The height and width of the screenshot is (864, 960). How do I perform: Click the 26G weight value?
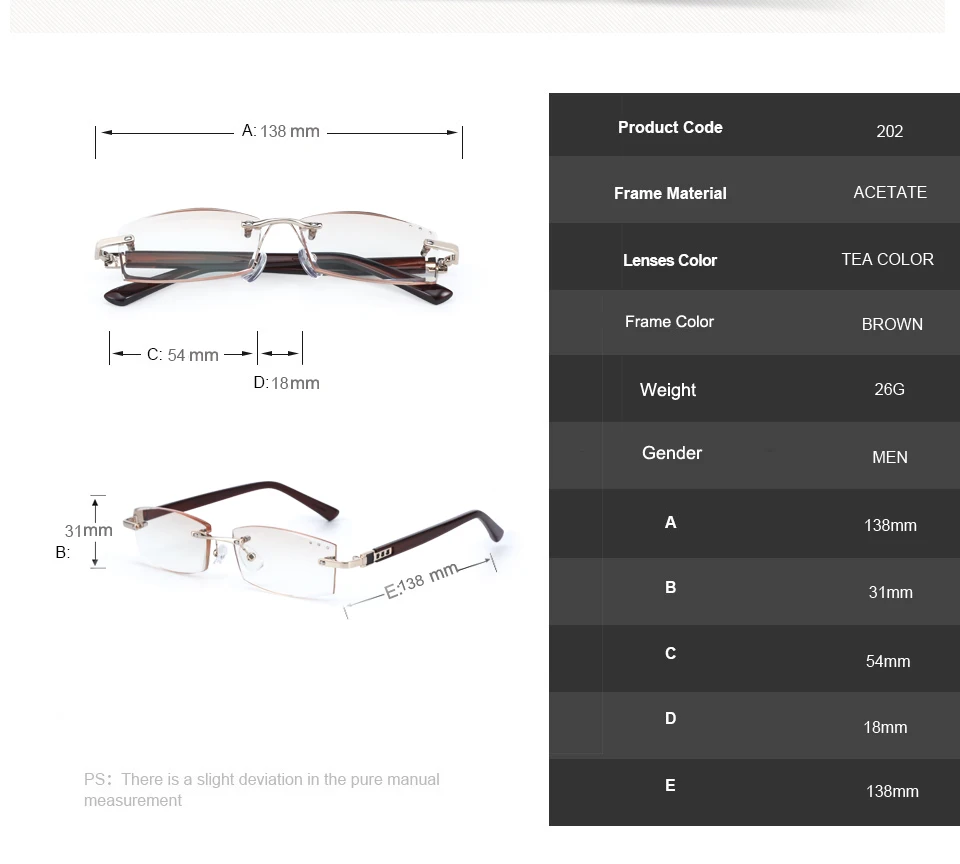tap(889, 389)
